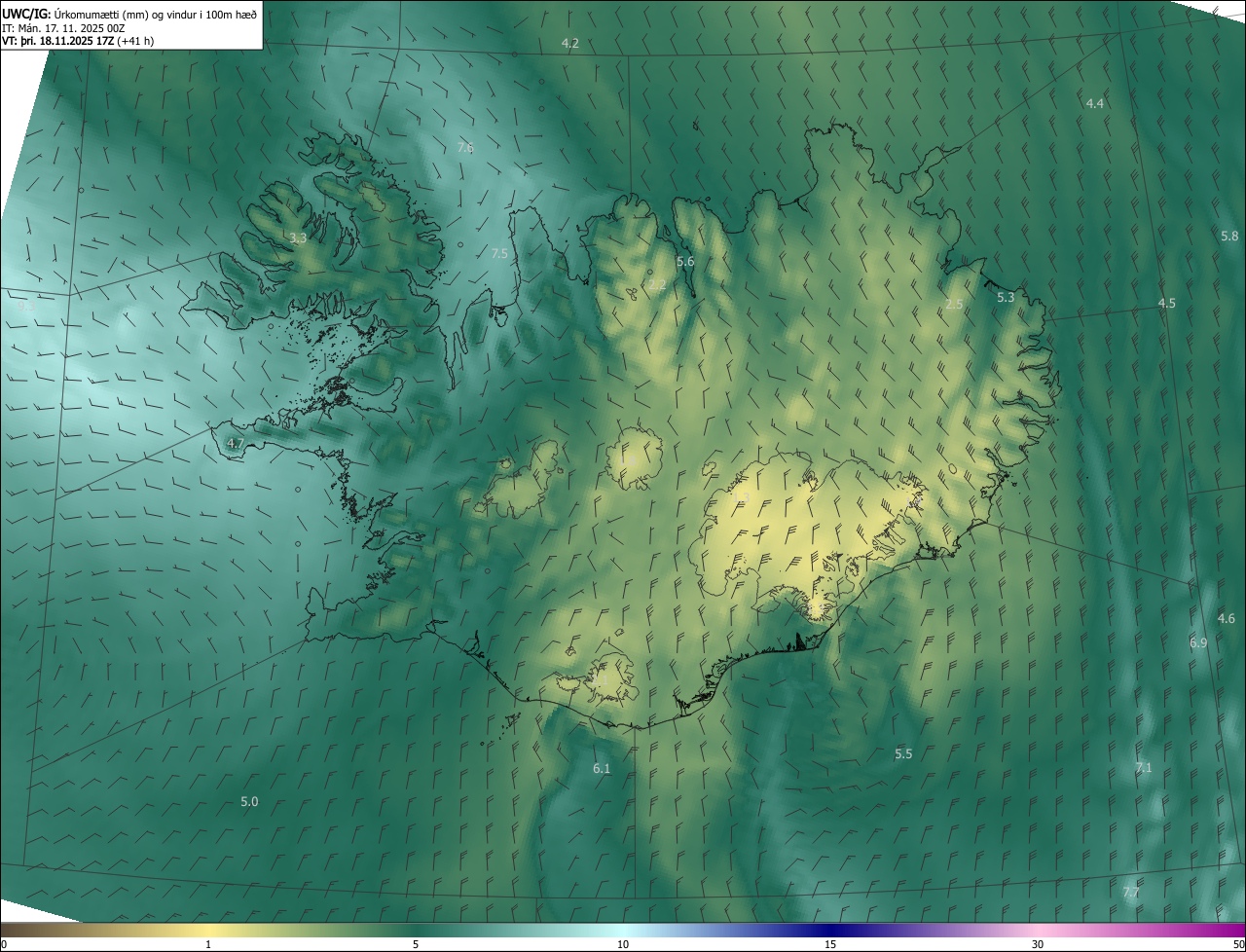
Task: Click the colorbar tick label 1
Action: (208, 945)
